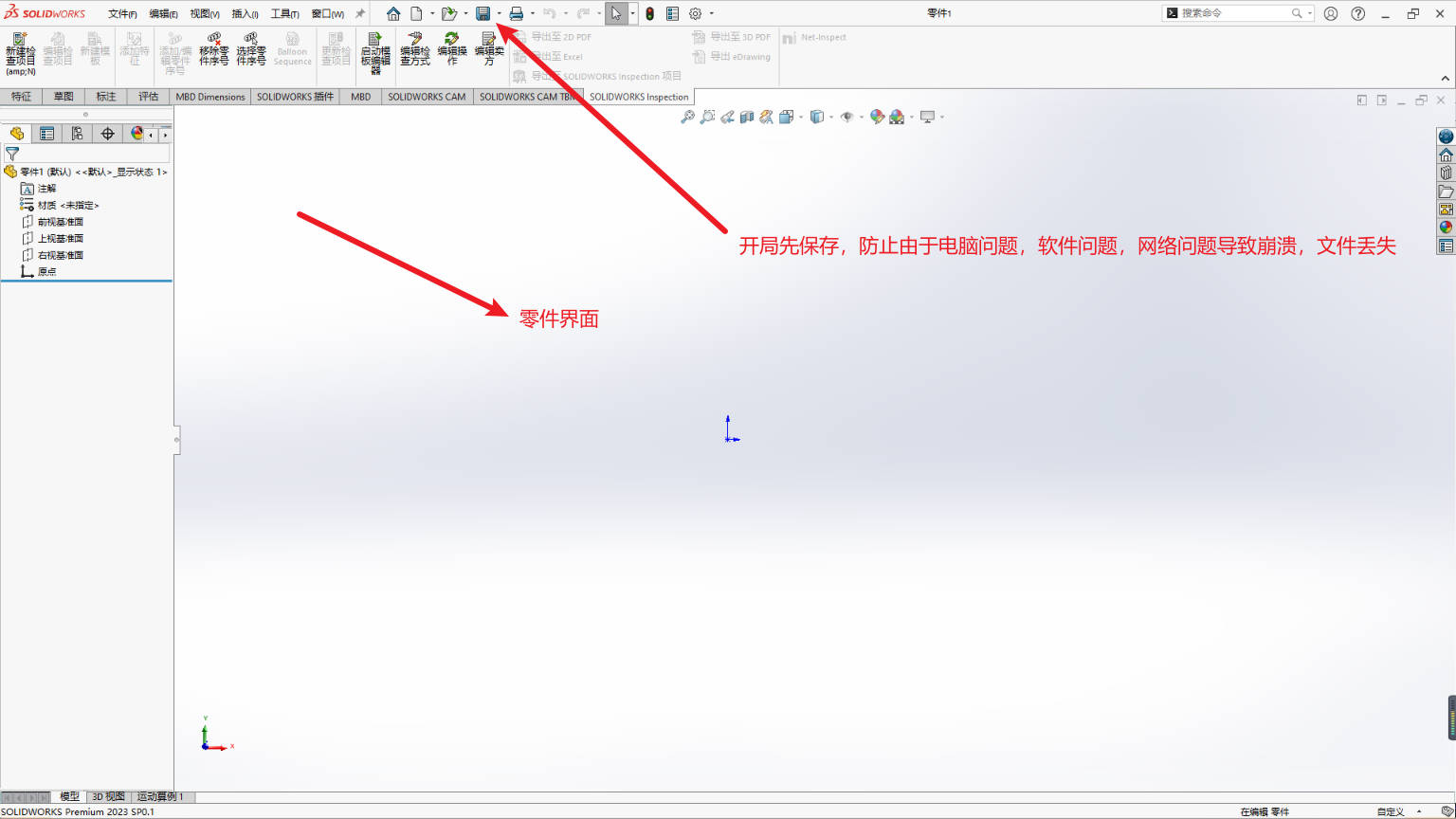Switch to SOLIDWORKS CAM ribbon tab
1456x819 pixels.
pyautogui.click(x=427, y=96)
